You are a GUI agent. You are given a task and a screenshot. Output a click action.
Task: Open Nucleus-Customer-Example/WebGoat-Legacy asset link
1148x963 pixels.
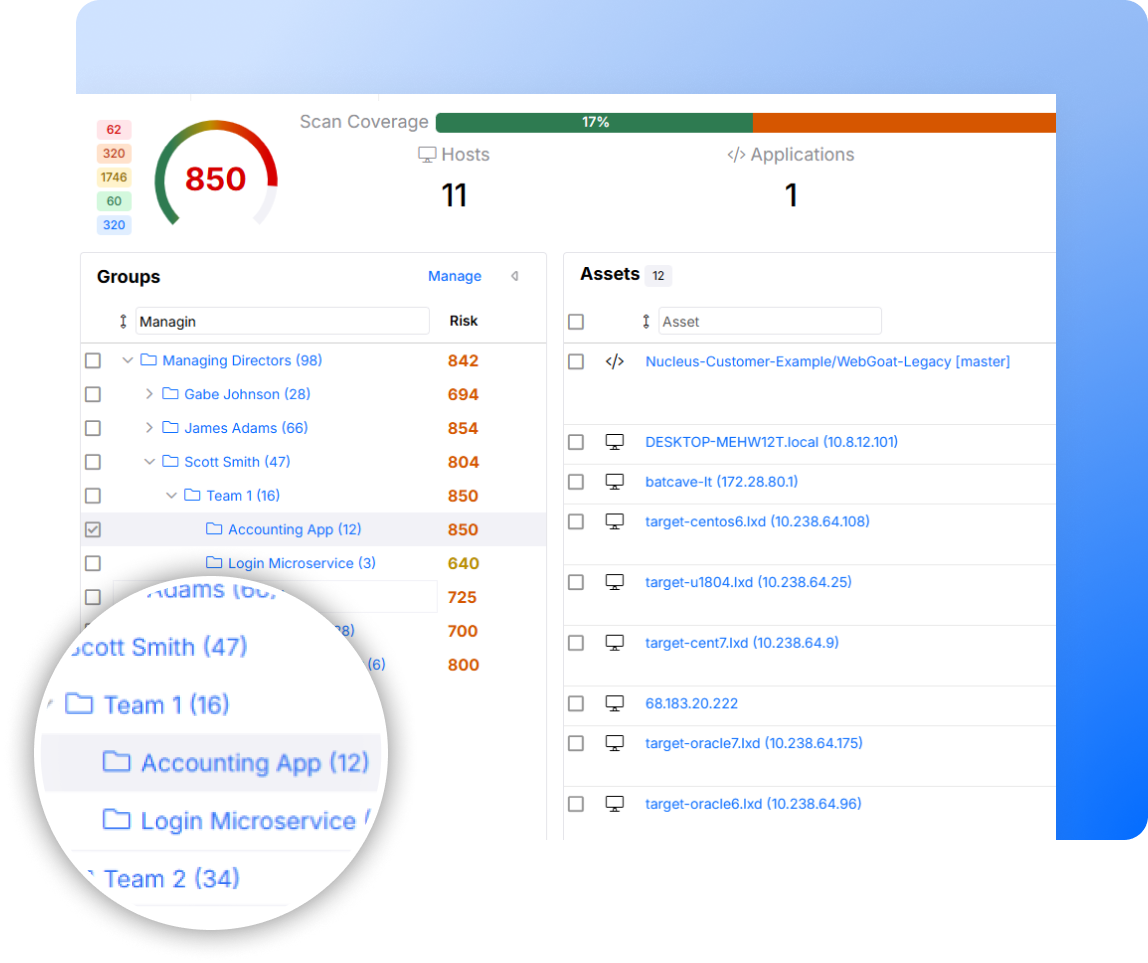pyautogui.click(x=827, y=361)
